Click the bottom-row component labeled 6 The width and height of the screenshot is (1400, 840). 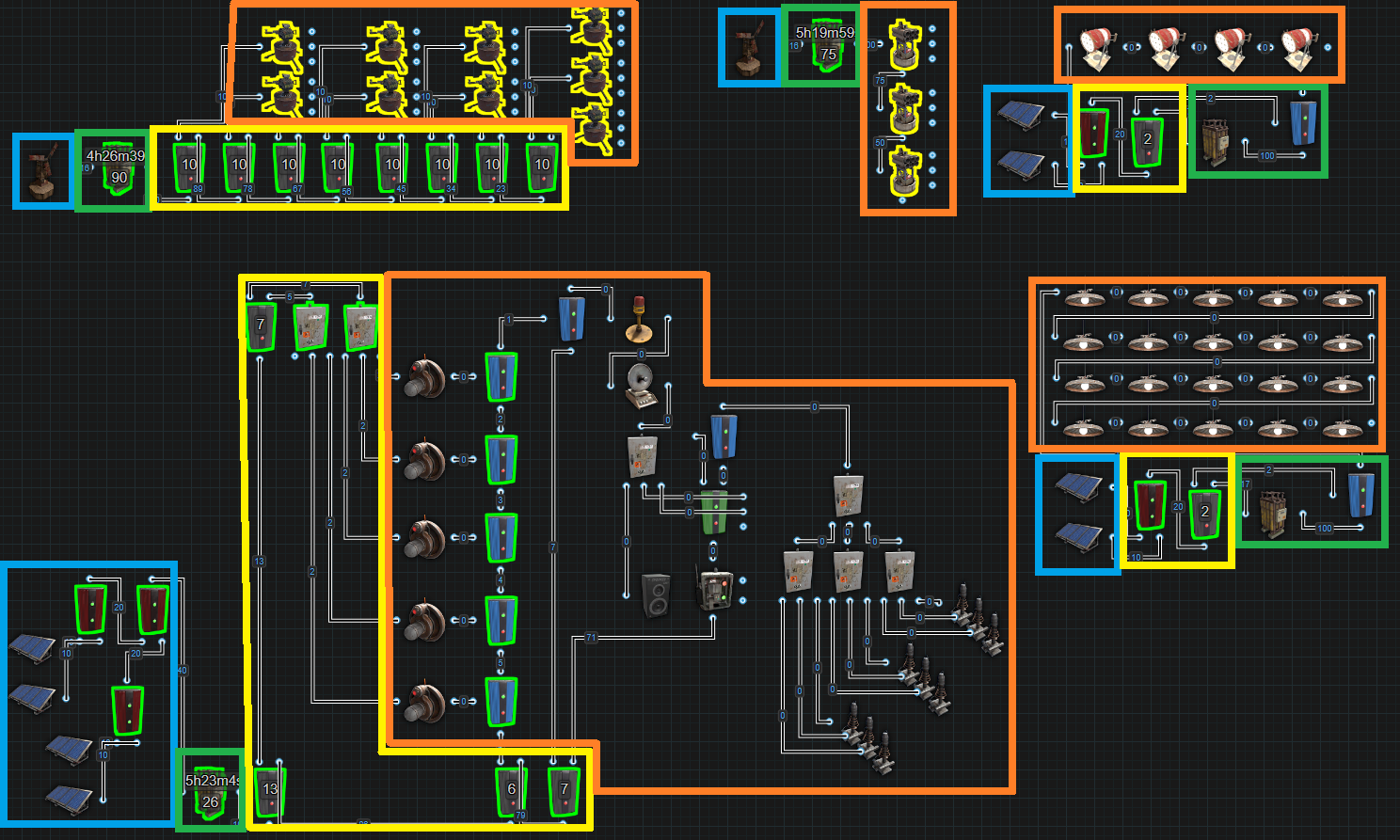[x=511, y=791]
